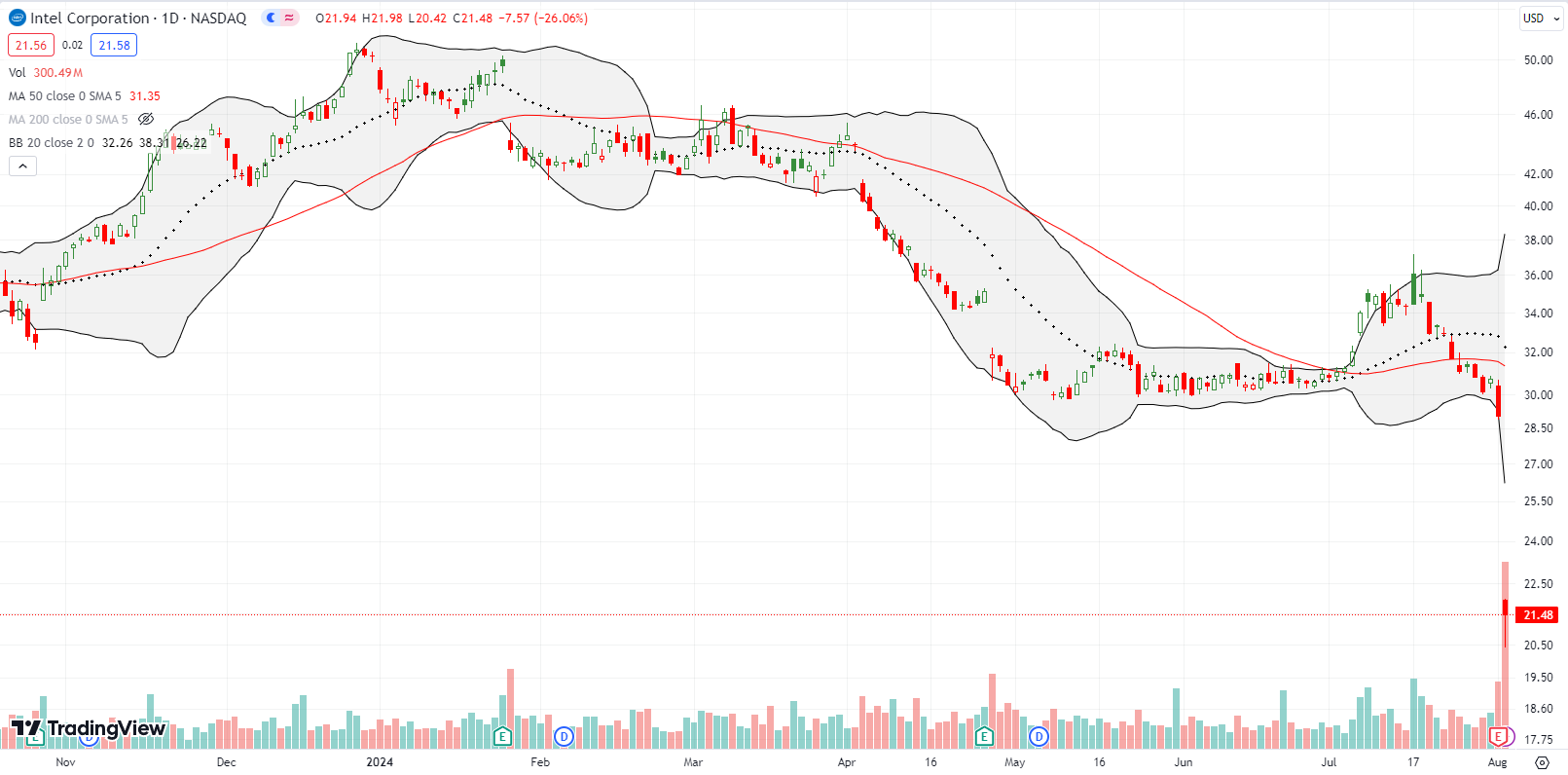Click the earnings E marker near February

[502, 736]
